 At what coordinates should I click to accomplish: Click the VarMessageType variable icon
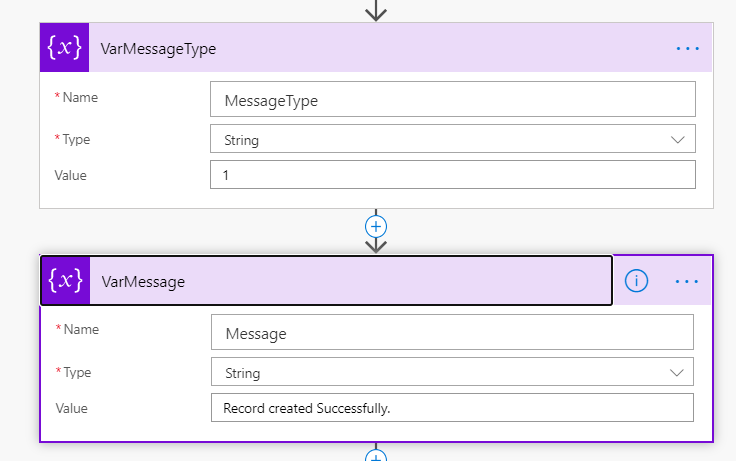(x=64, y=47)
